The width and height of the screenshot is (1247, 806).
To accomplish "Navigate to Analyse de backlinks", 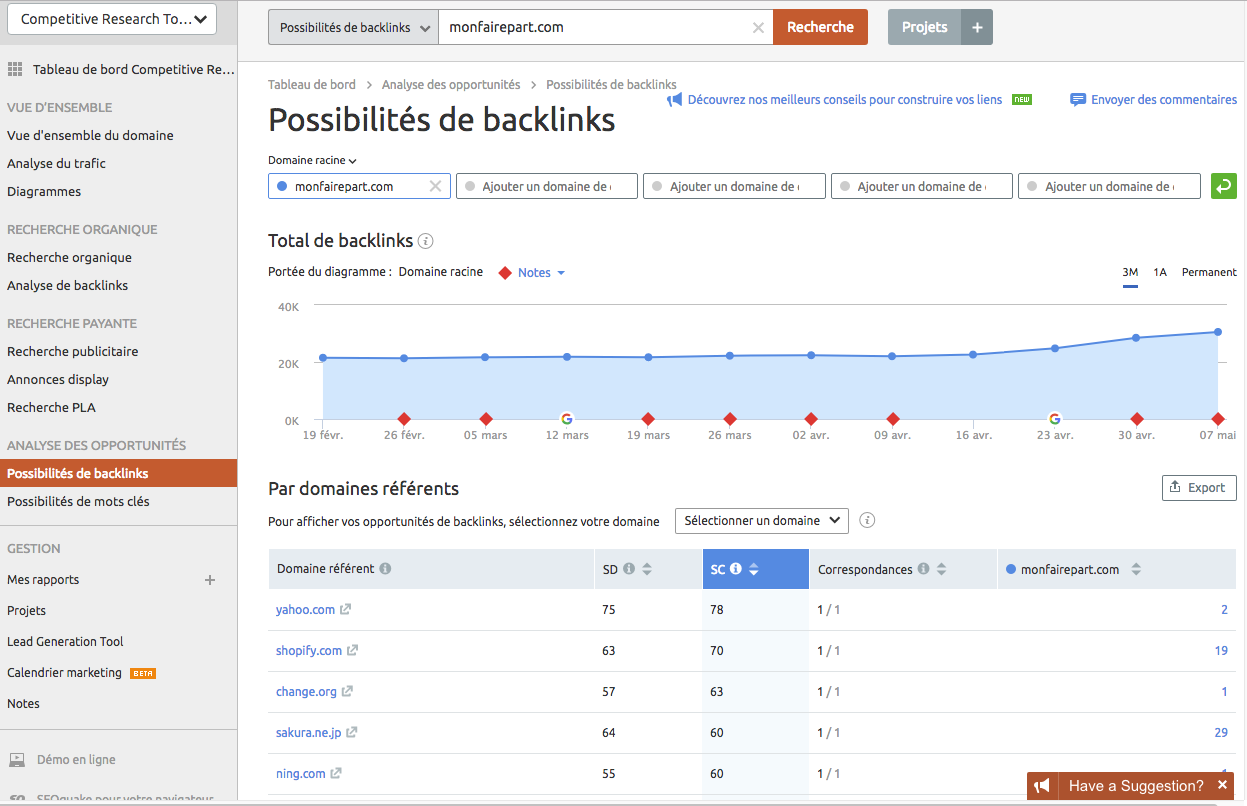I will point(67,286).
